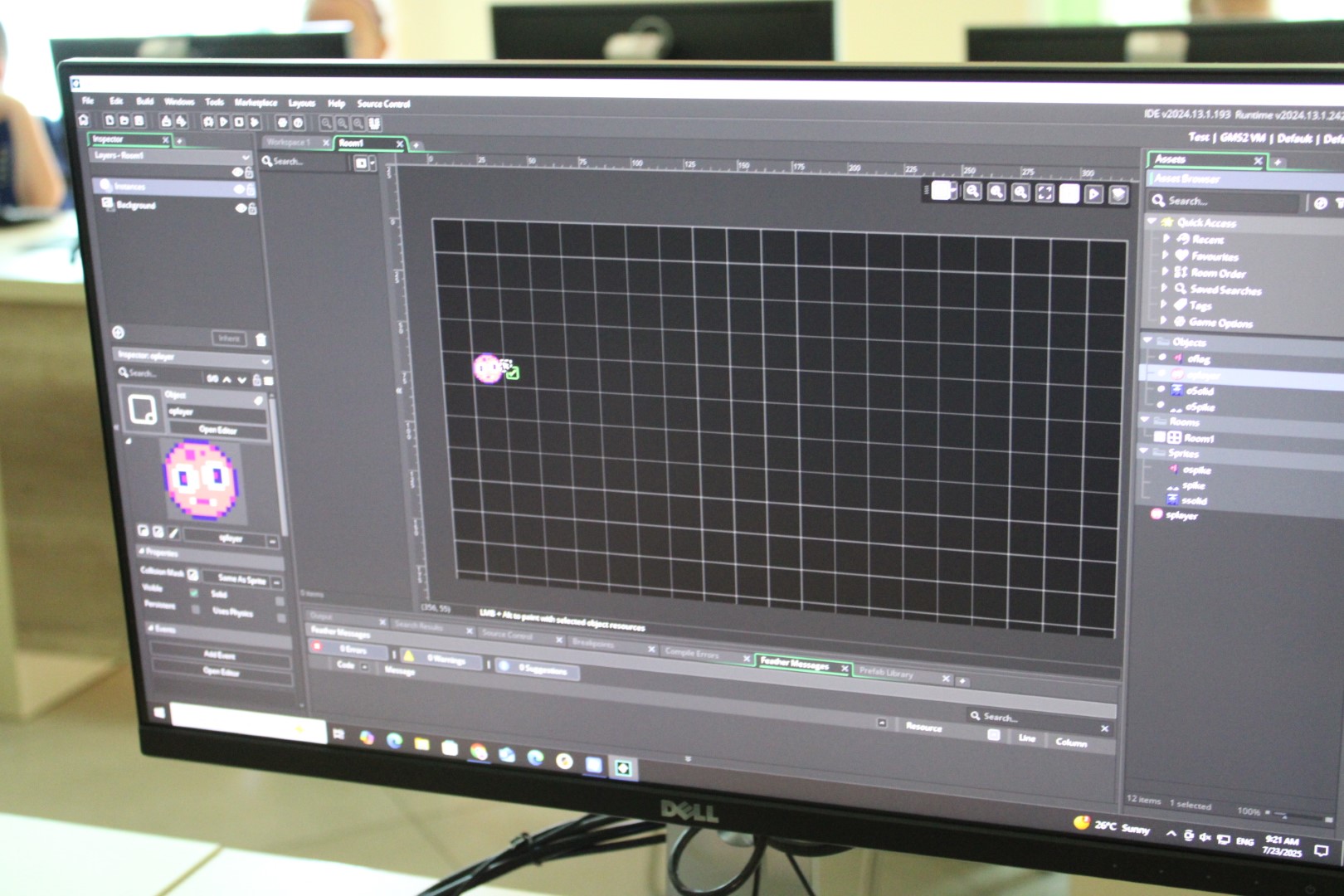This screenshot has width=1344, height=896.
Task: Click the zoom reset icon in the room editor toolbar
Action: [x=996, y=192]
